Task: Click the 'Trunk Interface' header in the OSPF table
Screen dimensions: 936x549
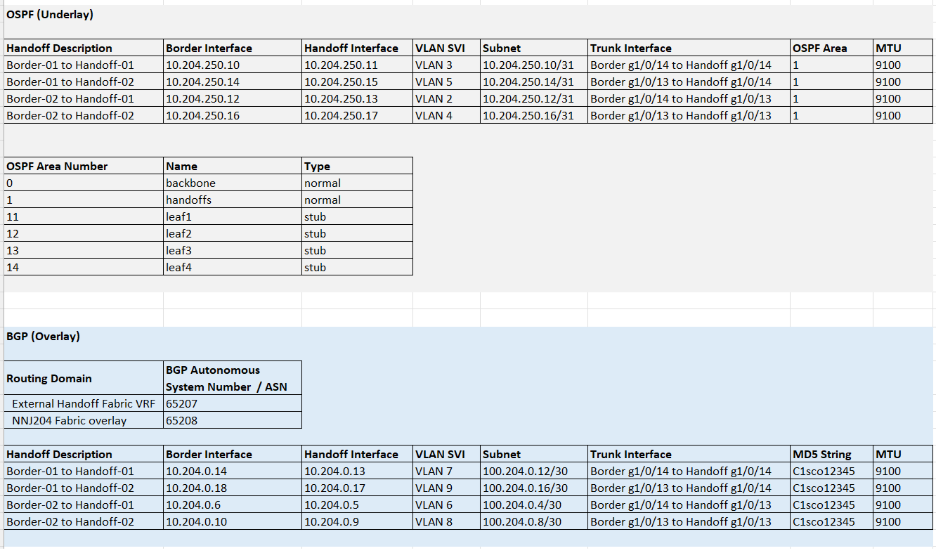Action: [689, 48]
